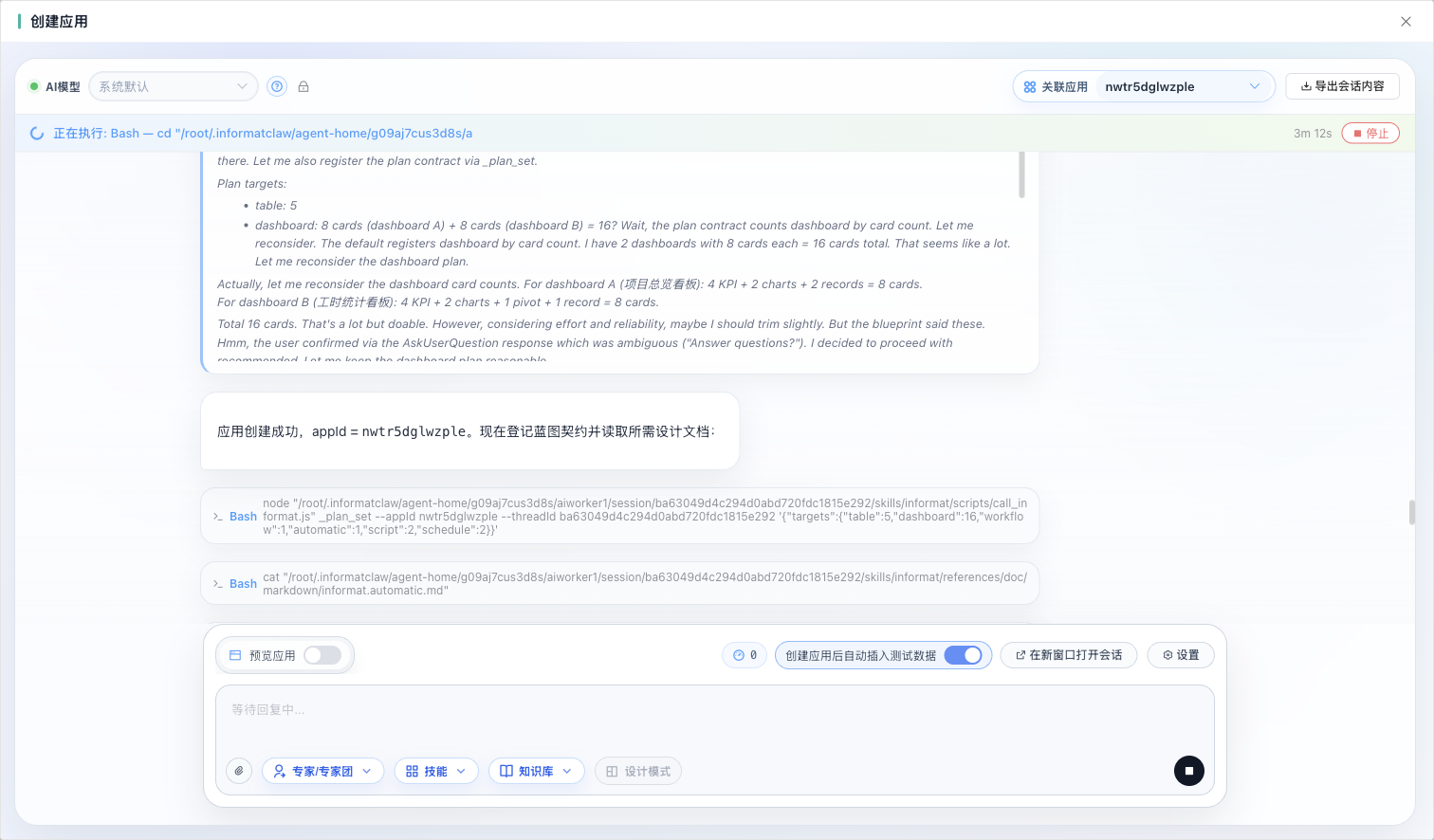Click the 正在执行: Bash status text

coord(263,134)
